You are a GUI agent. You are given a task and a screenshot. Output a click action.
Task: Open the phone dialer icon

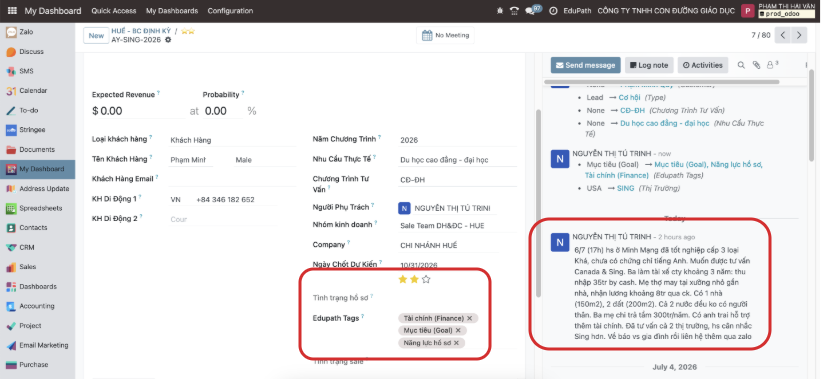[515, 10]
